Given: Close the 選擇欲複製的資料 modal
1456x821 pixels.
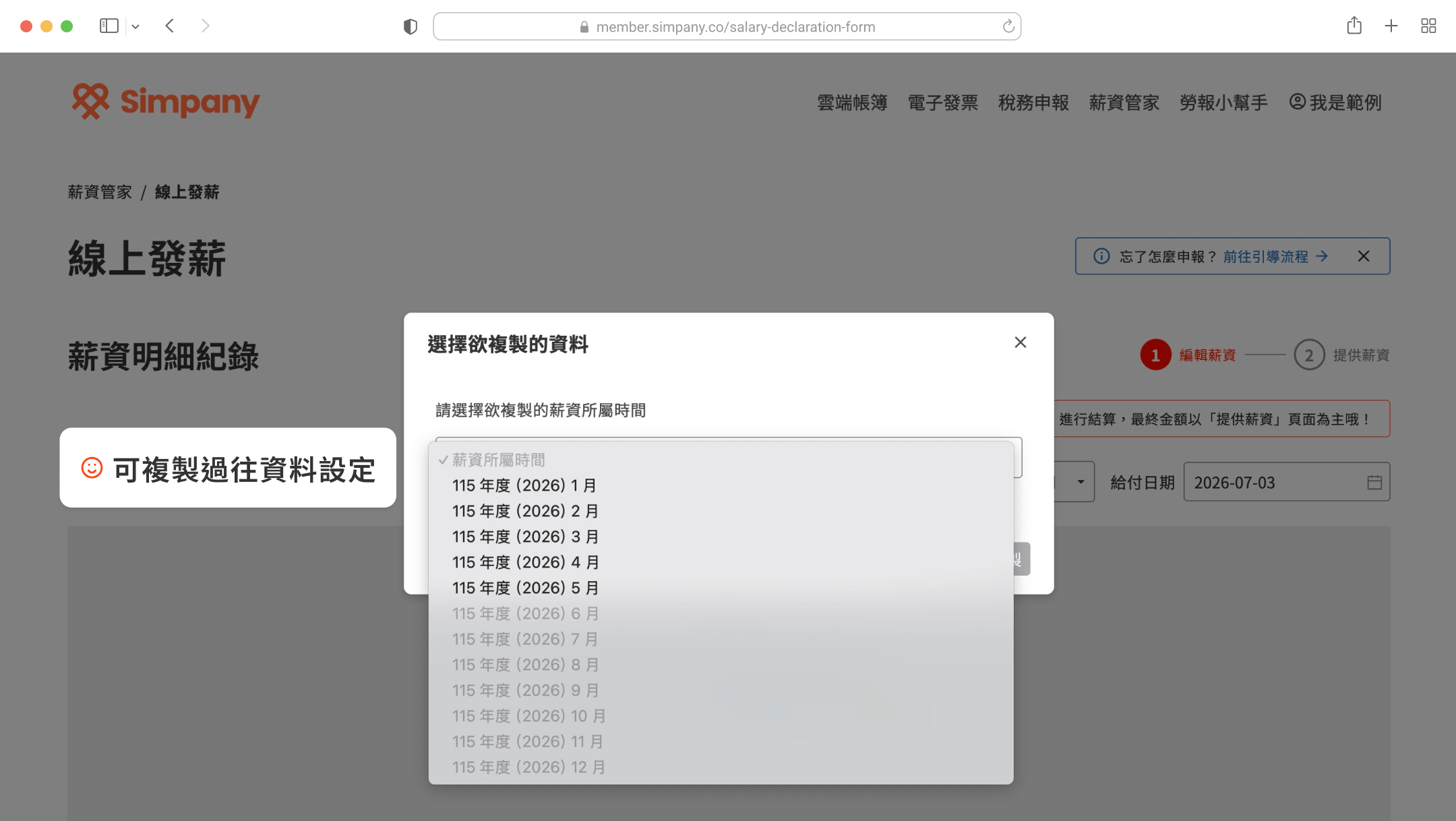Looking at the screenshot, I should point(1020,342).
